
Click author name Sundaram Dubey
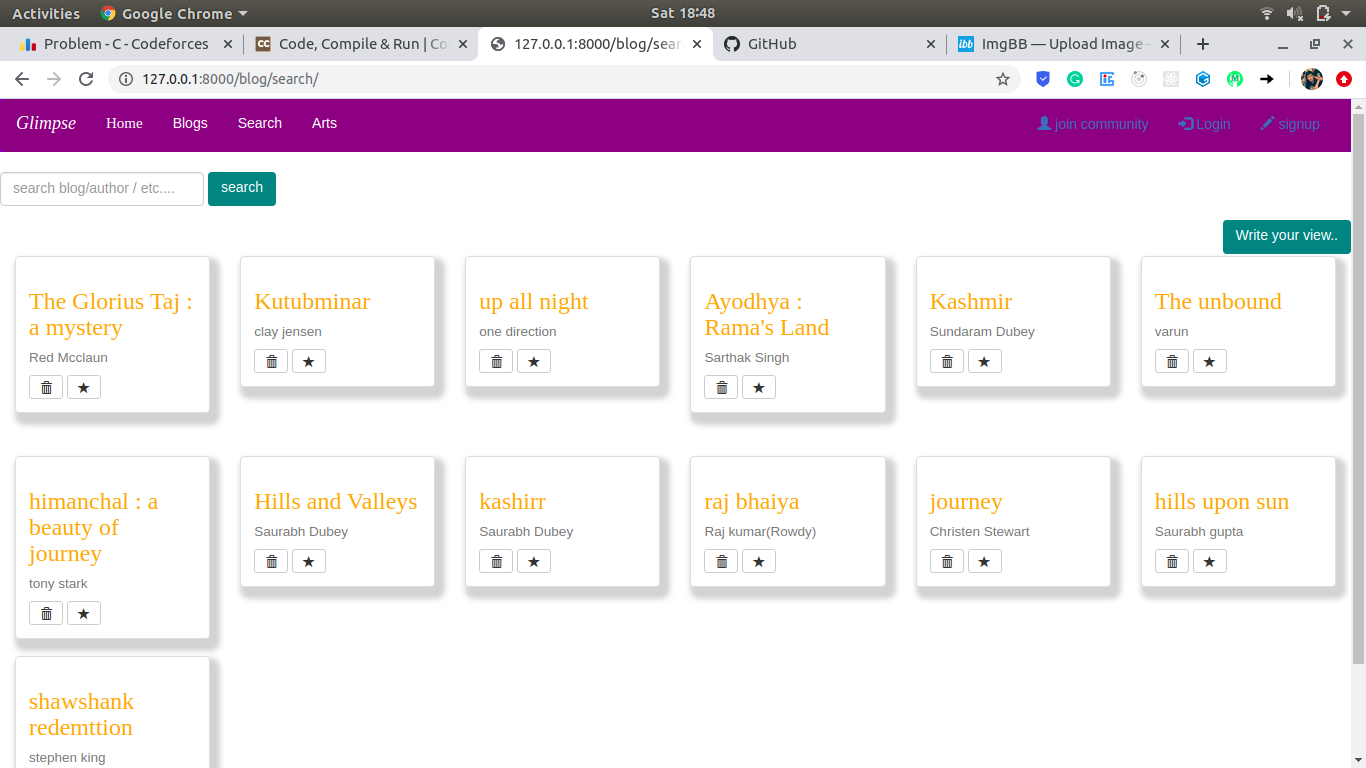(x=982, y=331)
